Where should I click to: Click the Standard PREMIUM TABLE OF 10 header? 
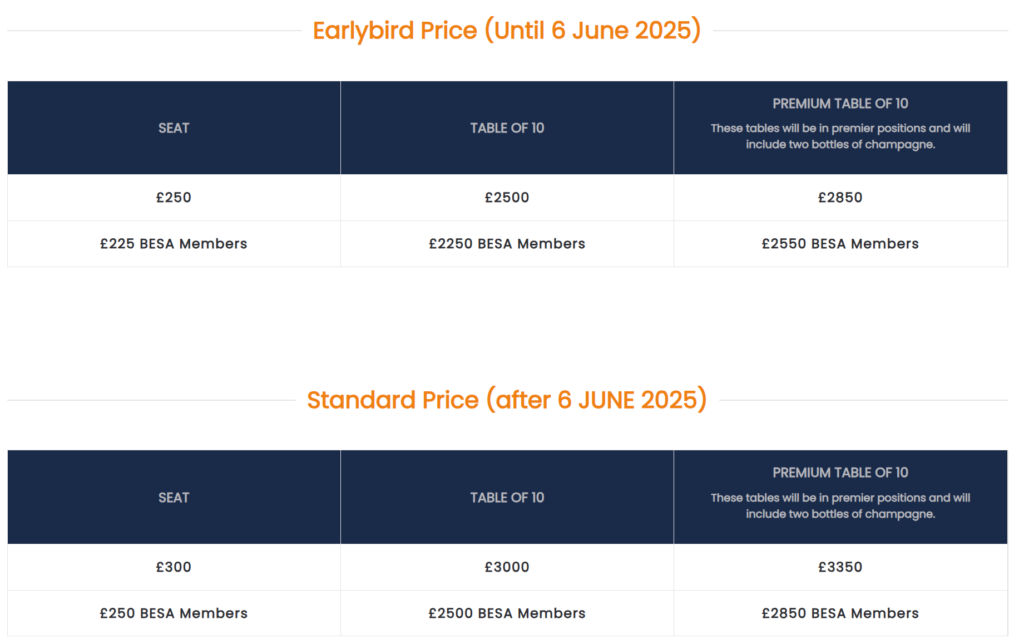point(840,473)
